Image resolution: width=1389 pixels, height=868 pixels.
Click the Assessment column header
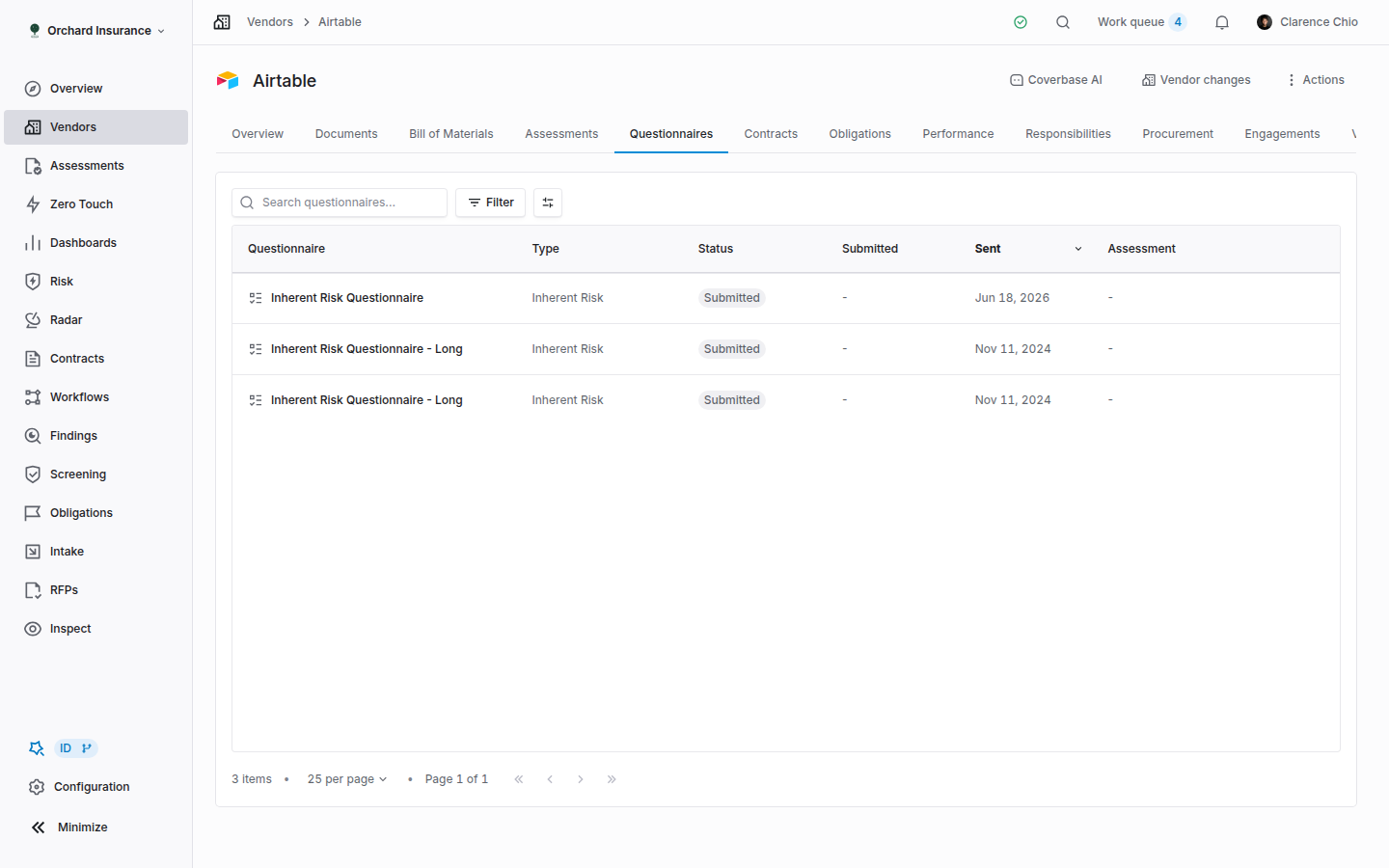[1142, 249]
